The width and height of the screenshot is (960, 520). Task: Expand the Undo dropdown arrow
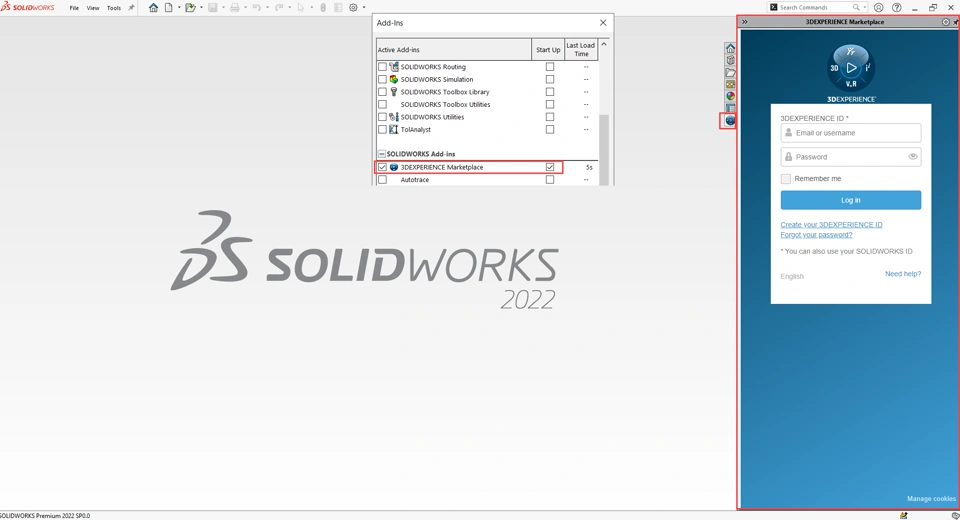tap(267, 7)
